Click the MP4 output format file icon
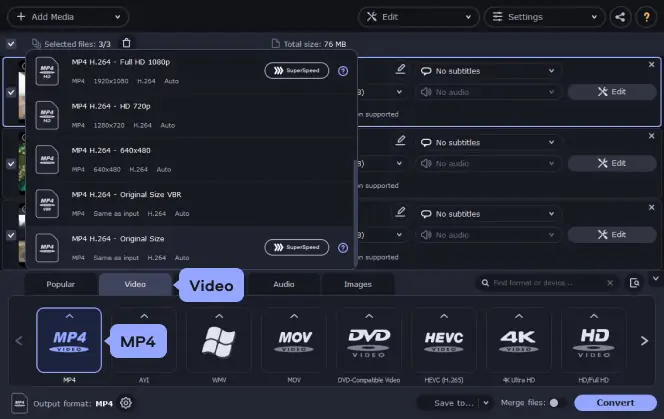Image resolution: width=664 pixels, height=419 pixels. click(x=19, y=403)
